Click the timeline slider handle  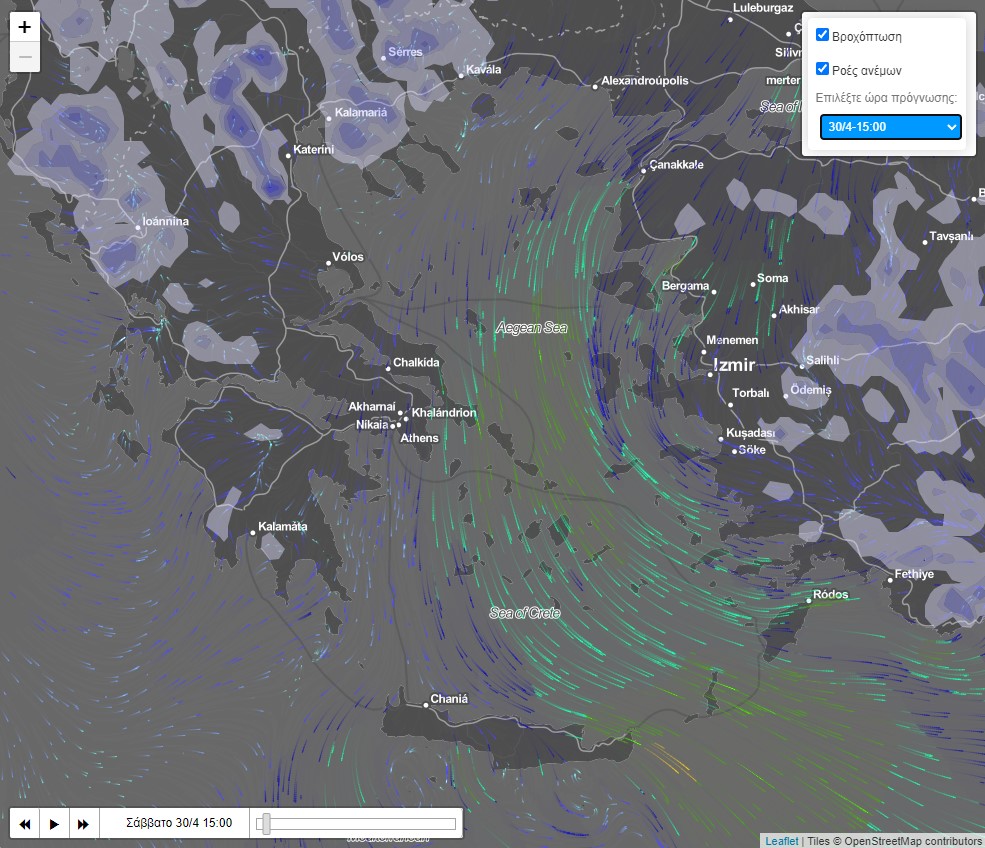click(266, 824)
